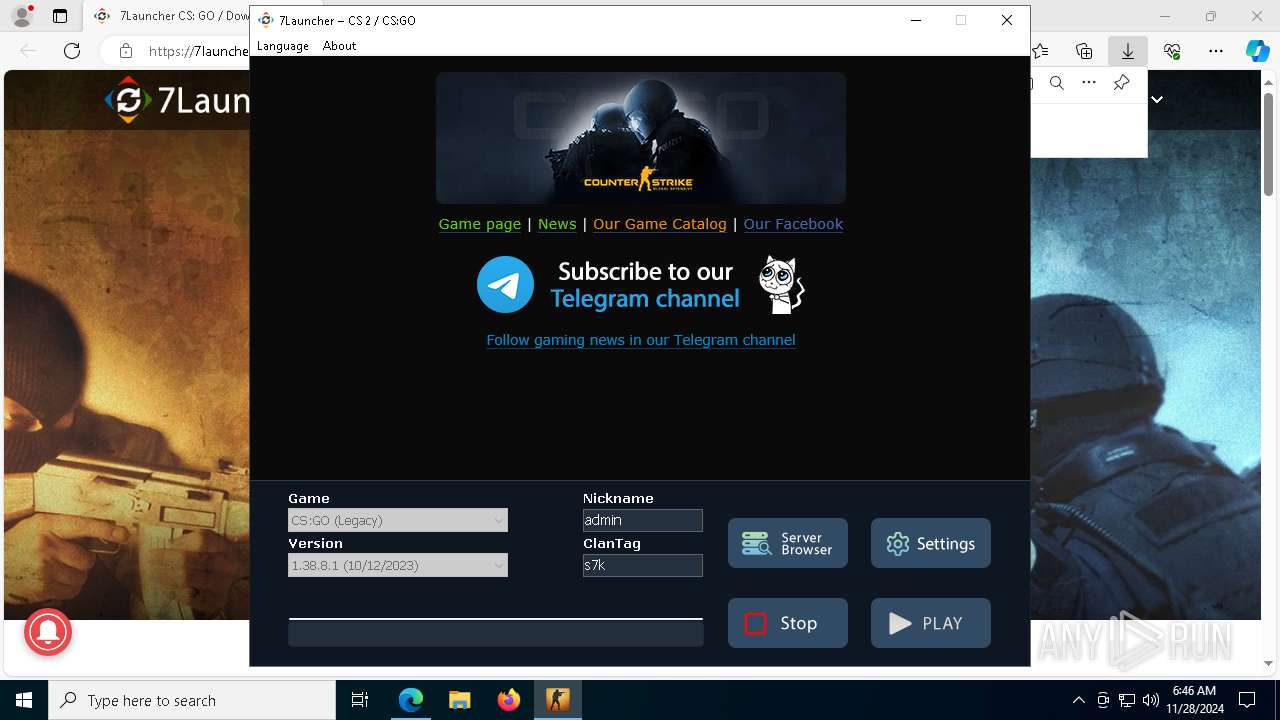Follow the Game page link

[x=480, y=224]
